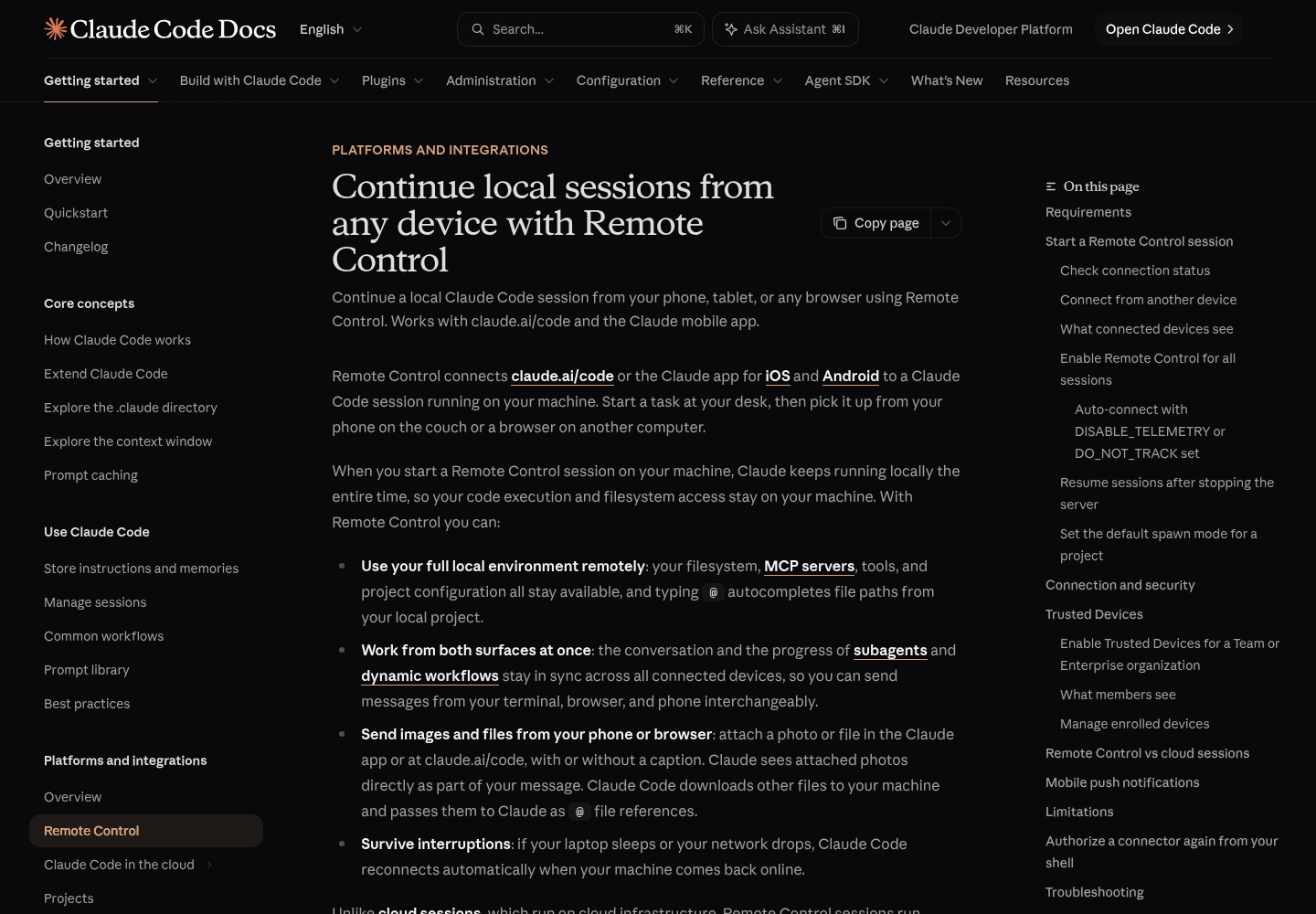Open Store instructions and memories page

(x=141, y=569)
